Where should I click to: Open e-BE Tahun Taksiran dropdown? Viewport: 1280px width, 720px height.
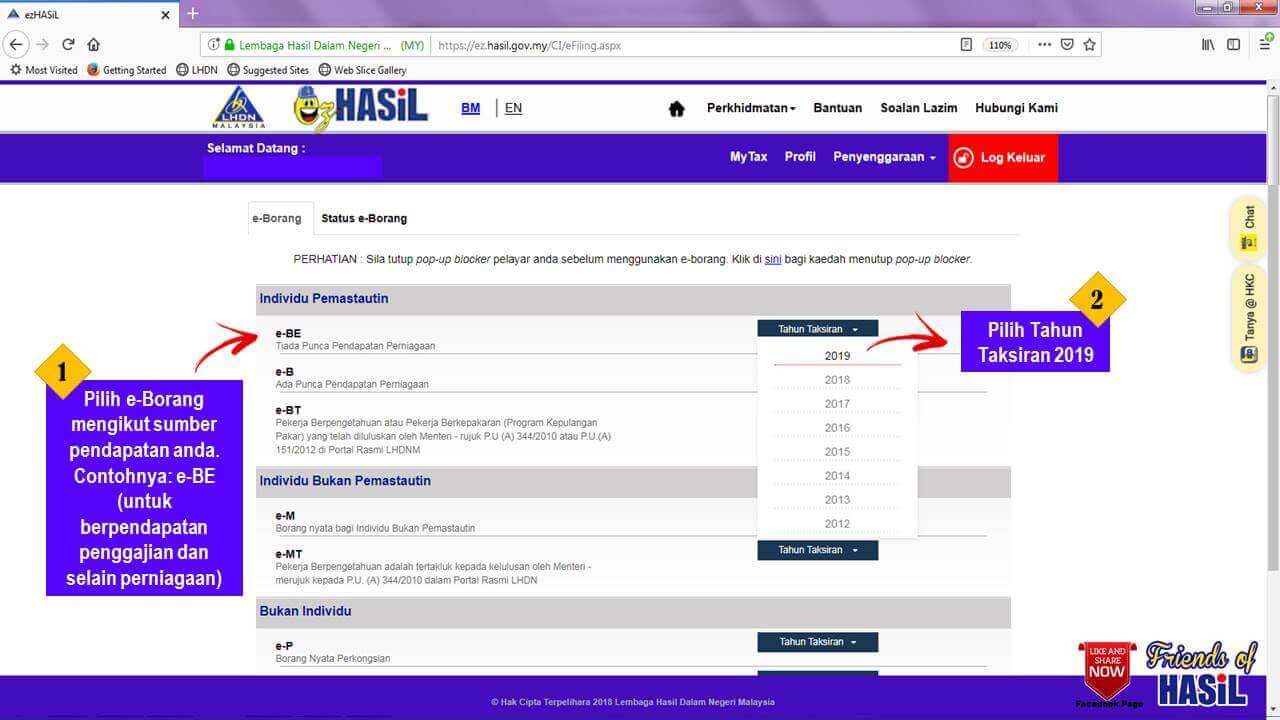click(817, 329)
